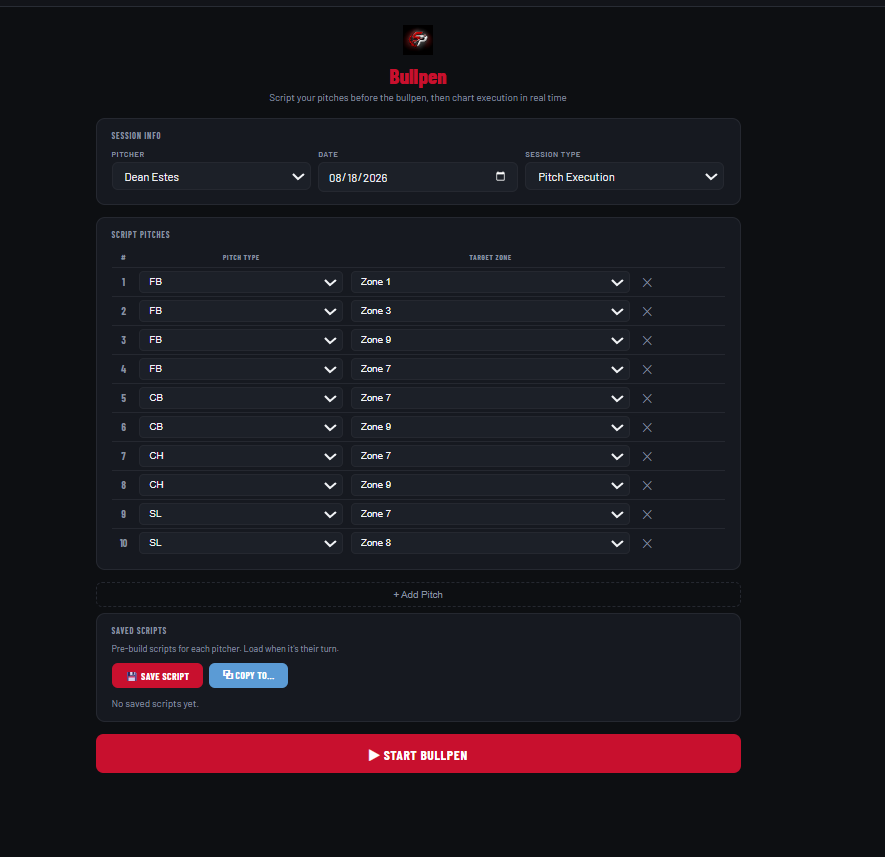Open pitch 9 target zone dropdown
The width and height of the screenshot is (885, 857).
pos(490,514)
